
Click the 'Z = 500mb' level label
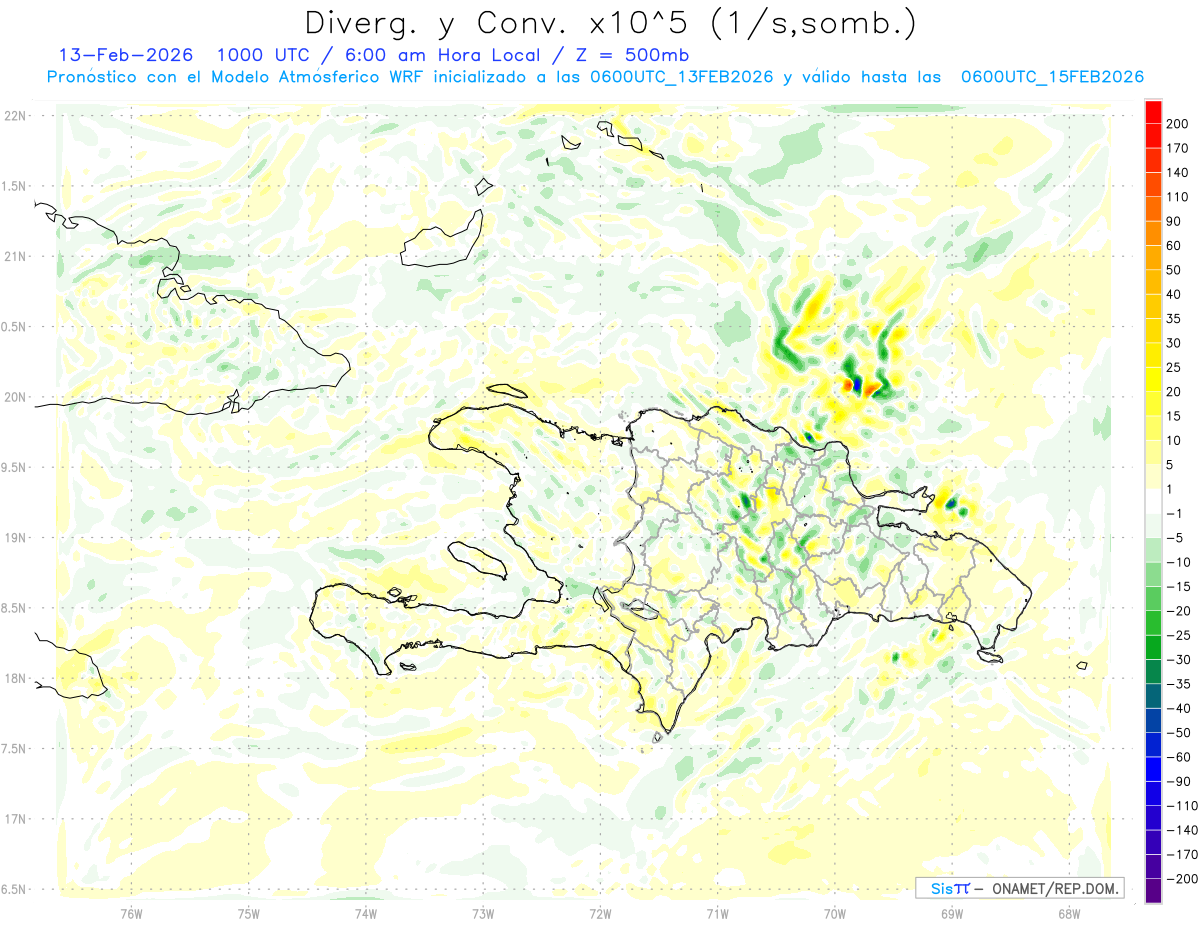click(630, 55)
